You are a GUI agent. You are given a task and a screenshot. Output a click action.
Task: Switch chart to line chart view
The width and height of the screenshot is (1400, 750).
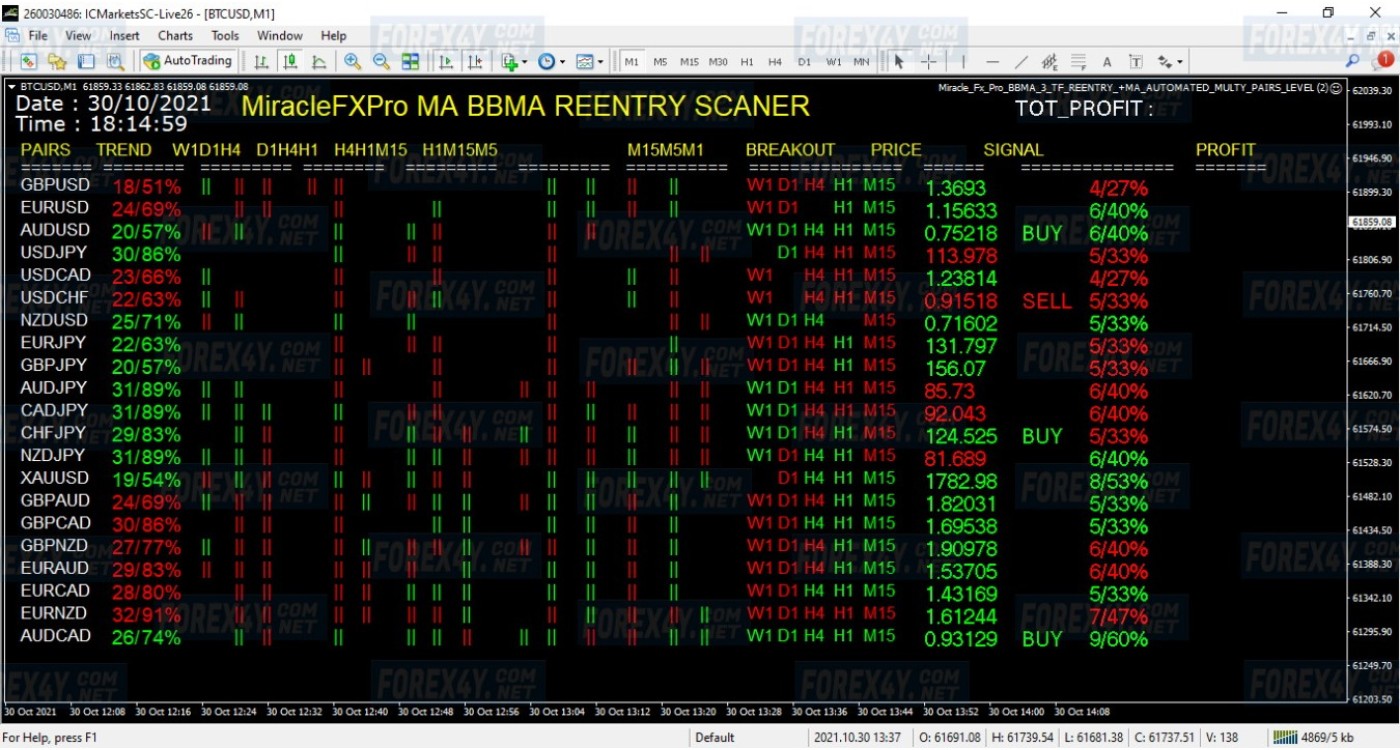point(319,61)
